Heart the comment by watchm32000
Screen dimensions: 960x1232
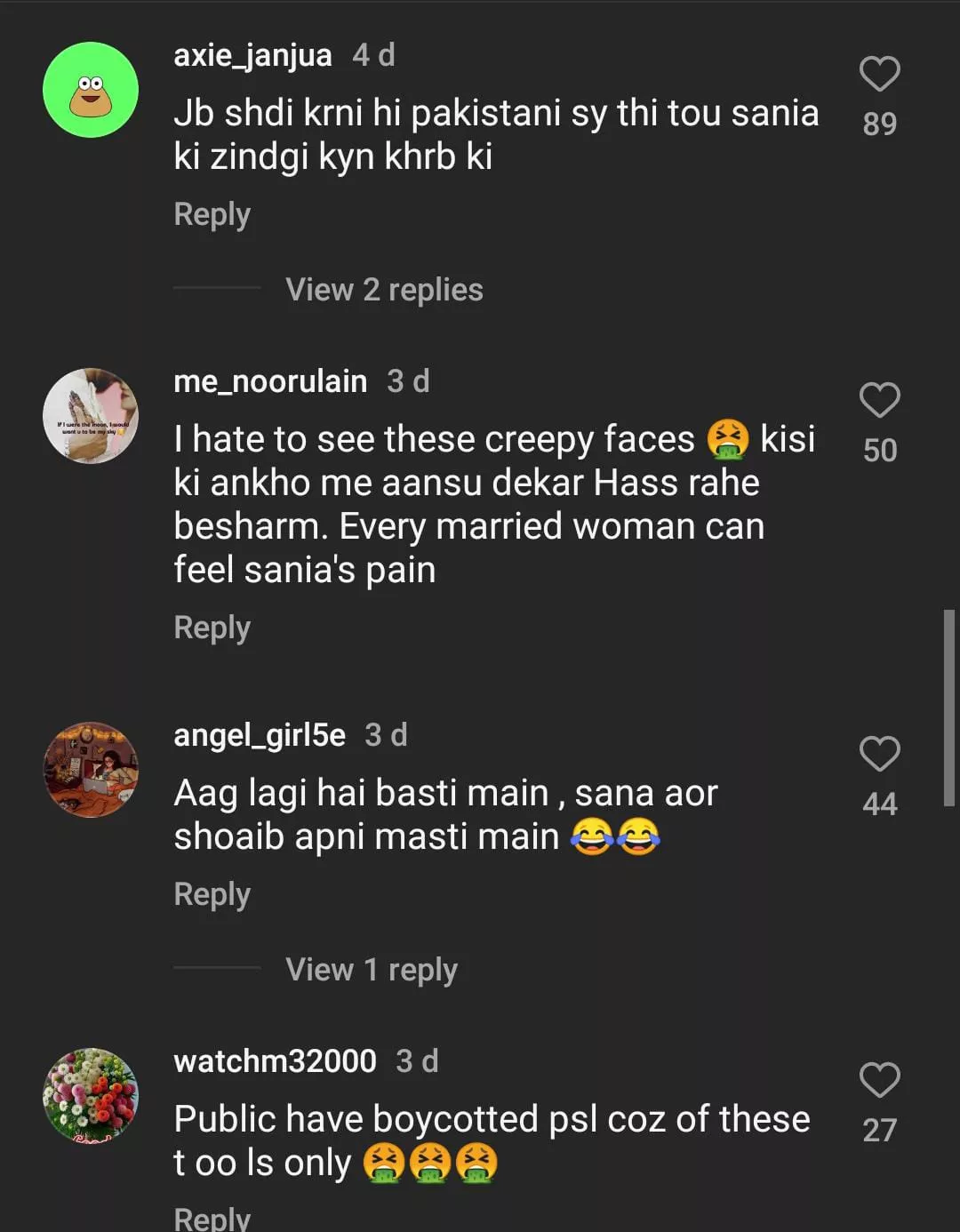879,1080
